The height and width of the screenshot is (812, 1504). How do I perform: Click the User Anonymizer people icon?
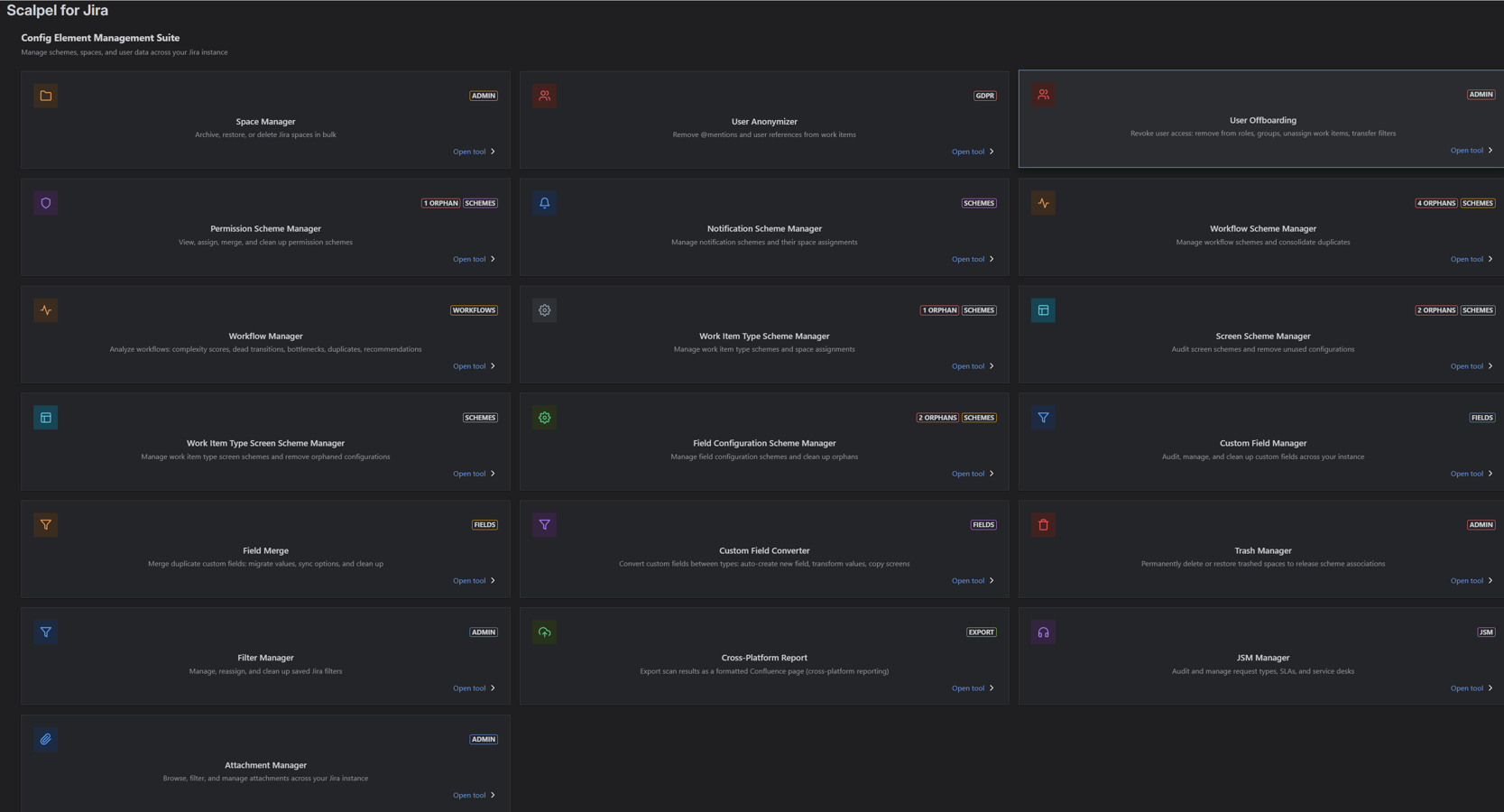coord(545,96)
